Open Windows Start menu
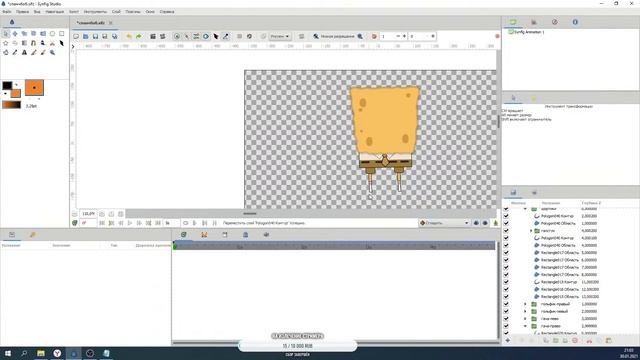This screenshot has height=360, width=640. 8,353
